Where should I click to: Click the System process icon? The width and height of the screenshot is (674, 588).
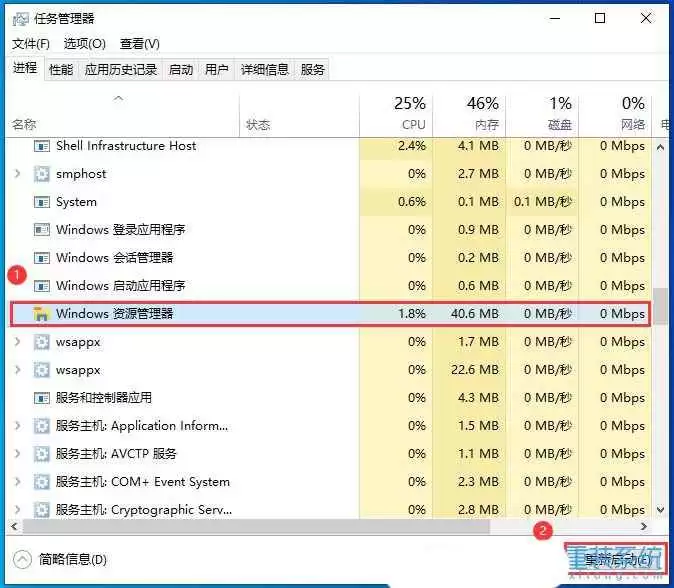42,202
